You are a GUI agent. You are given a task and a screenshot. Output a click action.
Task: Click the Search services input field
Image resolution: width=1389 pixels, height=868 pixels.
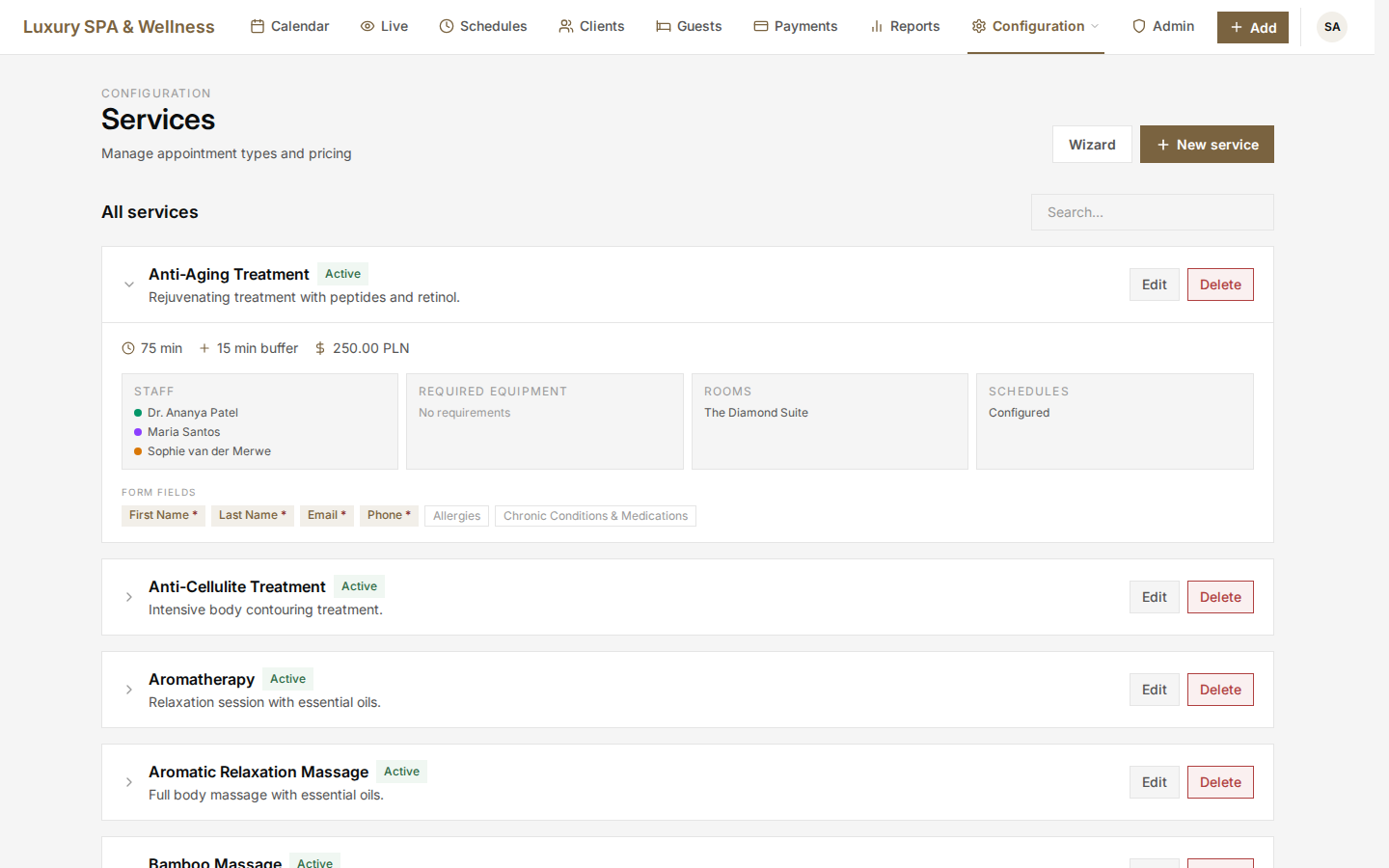click(x=1152, y=211)
